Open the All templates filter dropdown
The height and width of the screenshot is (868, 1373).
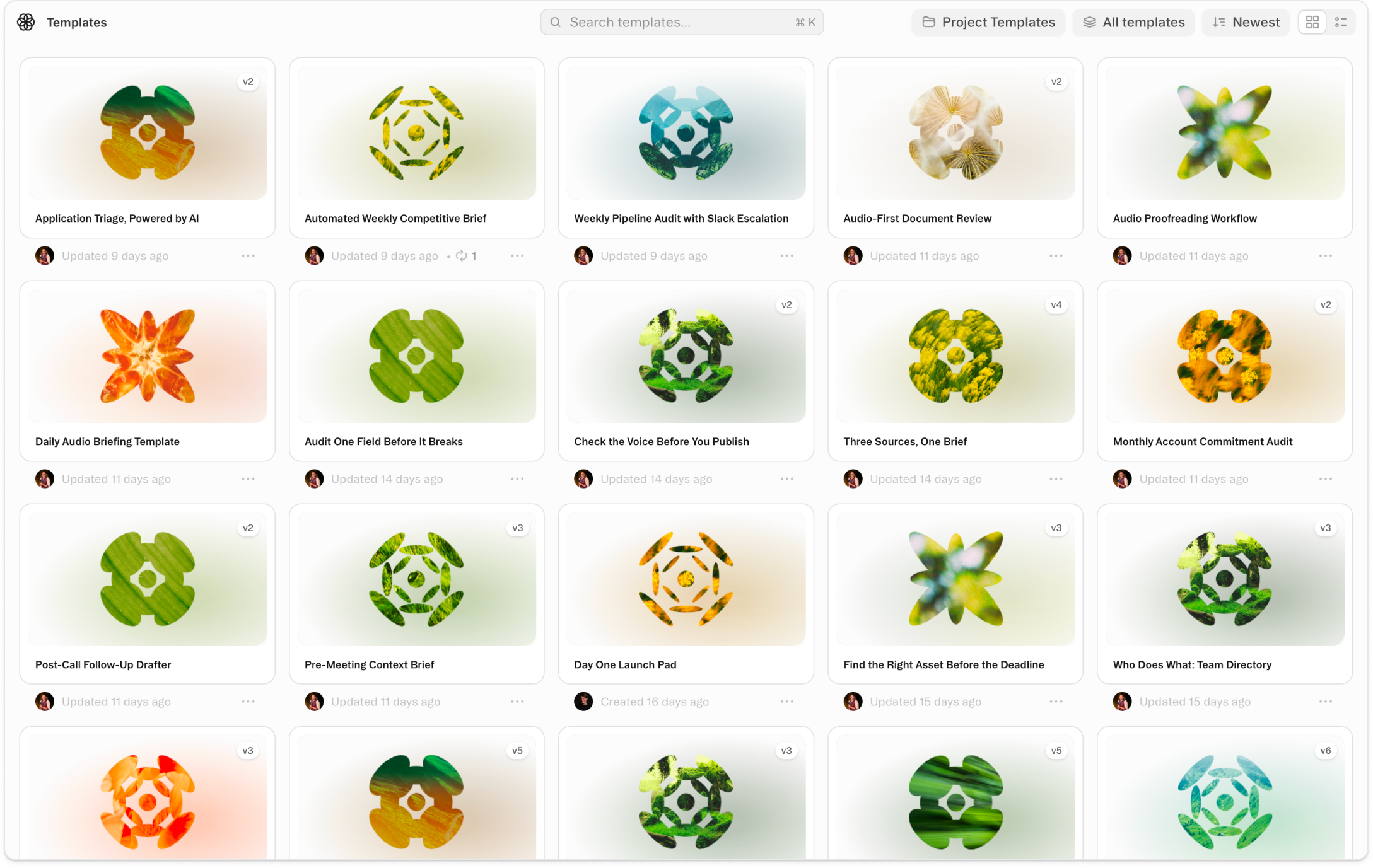click(x=1134, y=22)
